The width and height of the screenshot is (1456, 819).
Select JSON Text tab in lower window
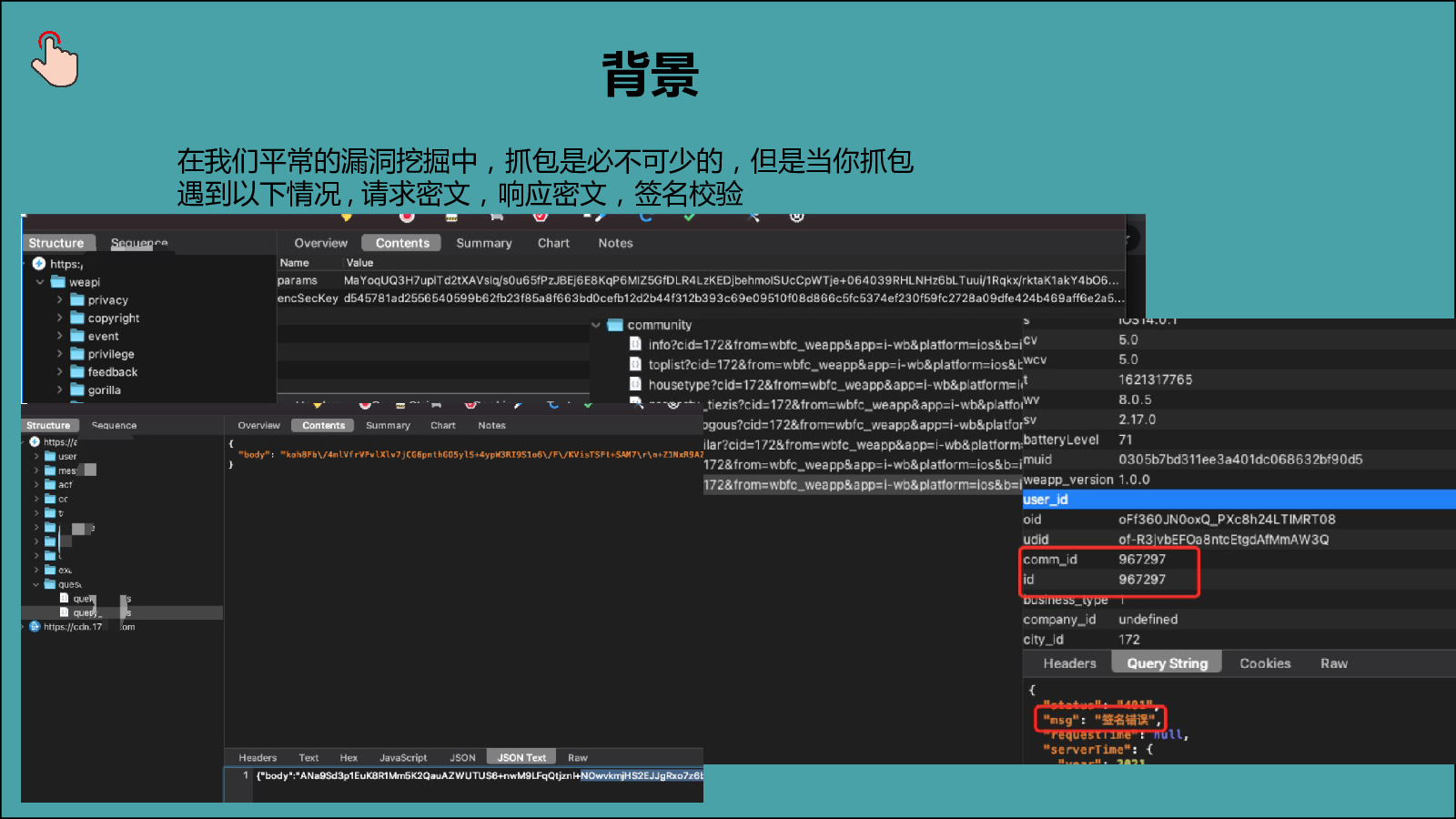(x=521, y=757)
